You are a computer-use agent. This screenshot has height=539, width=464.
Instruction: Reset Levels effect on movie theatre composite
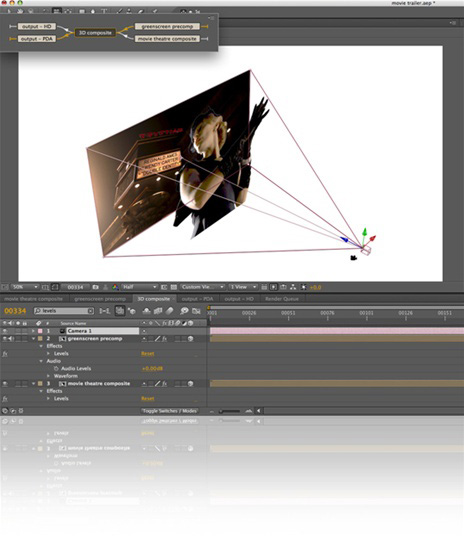point(148,399)
